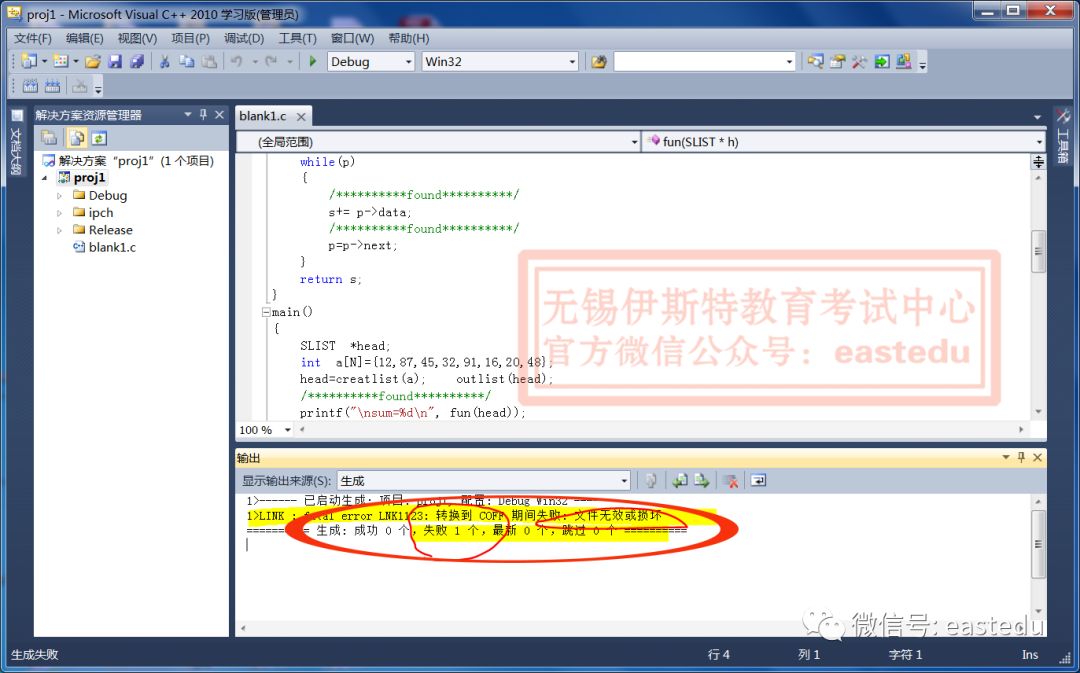Open the 文件(F) menu

click(33, 39)
